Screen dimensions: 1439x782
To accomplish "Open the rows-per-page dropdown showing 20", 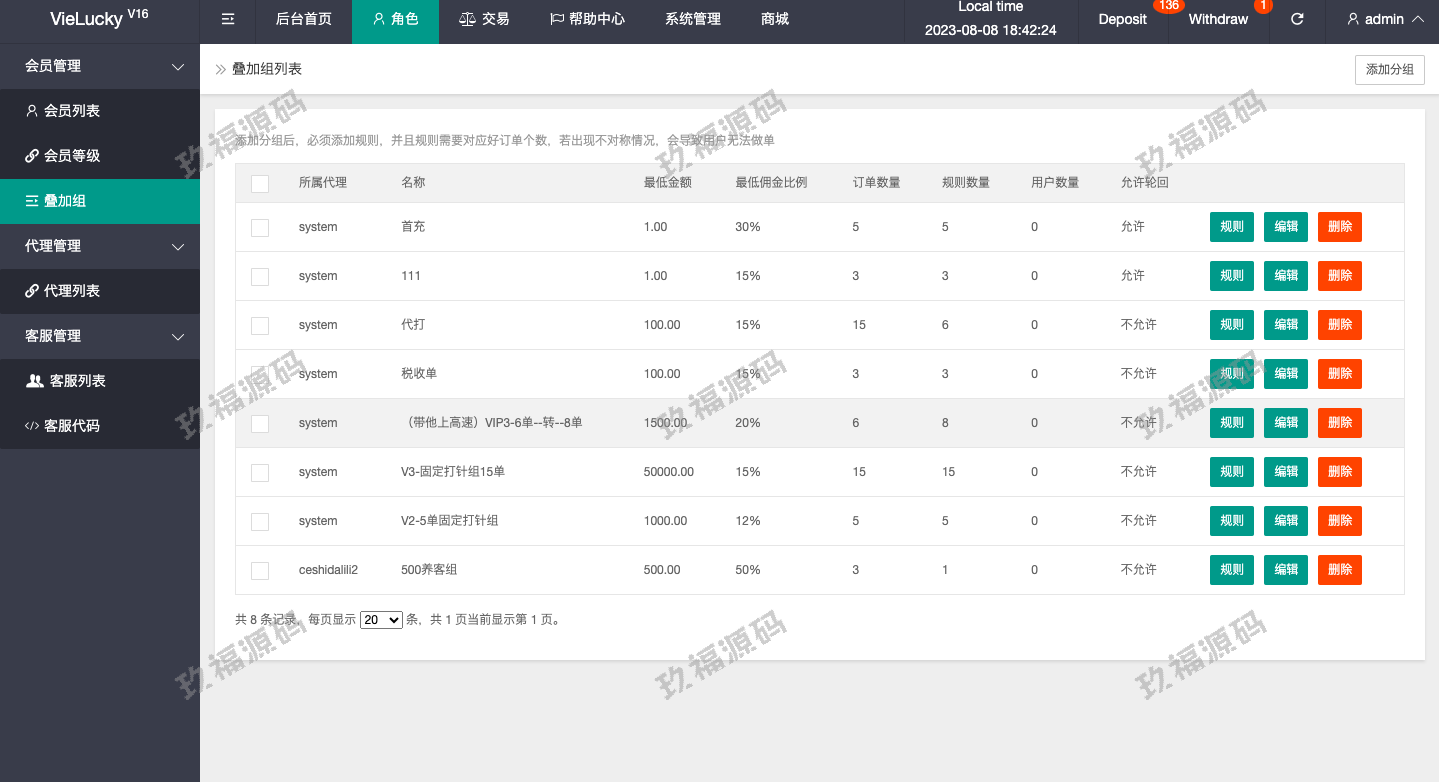I will pos(381,620).
